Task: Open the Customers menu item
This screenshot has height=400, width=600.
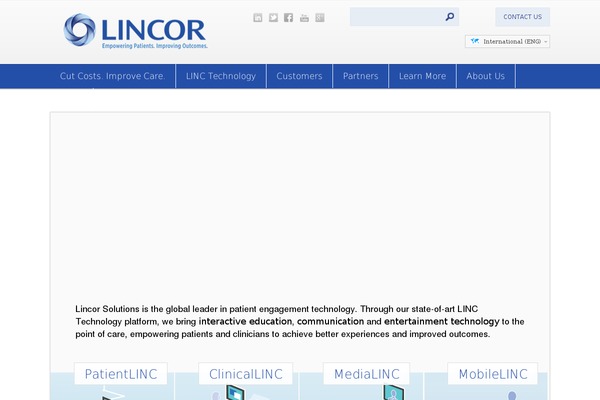Action: click(299, 76)
